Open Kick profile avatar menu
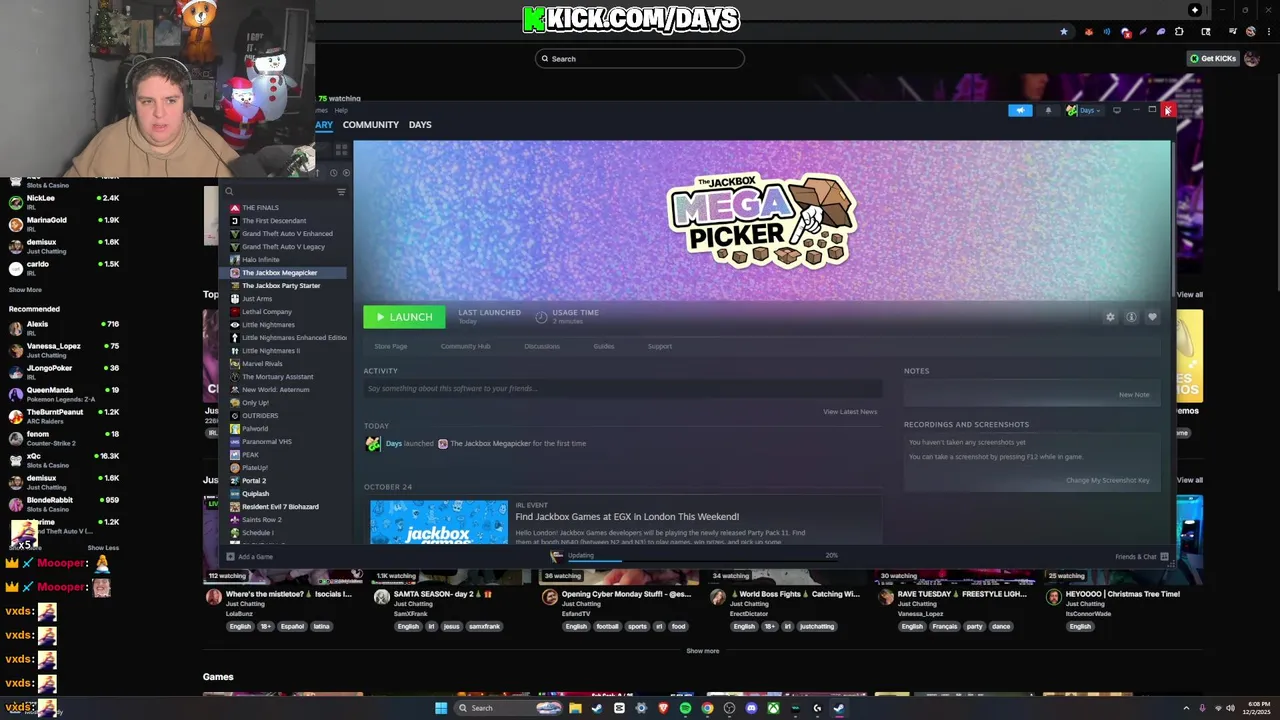The height and width of the screenshot is (720, 1280). 1251,59
